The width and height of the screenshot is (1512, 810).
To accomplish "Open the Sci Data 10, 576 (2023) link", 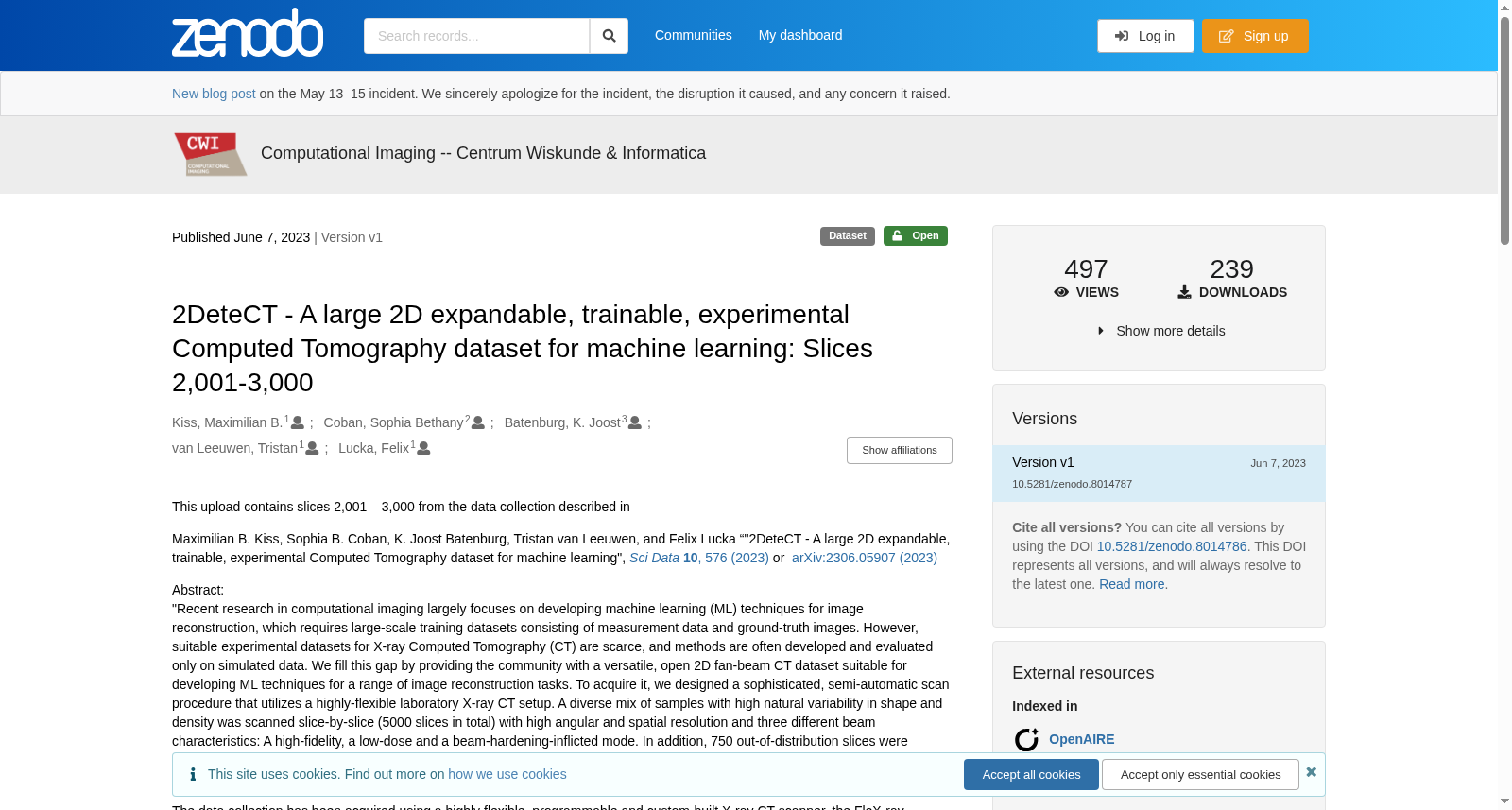I will (x=699, y=558).
